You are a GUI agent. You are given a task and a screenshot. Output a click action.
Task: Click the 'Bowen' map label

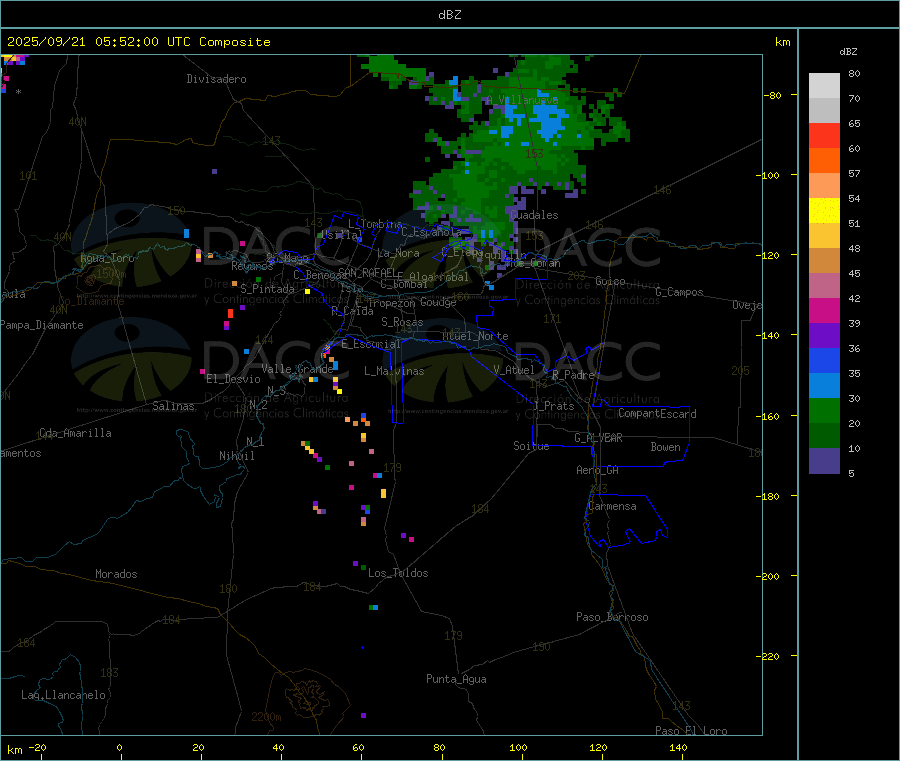[665, 447]
